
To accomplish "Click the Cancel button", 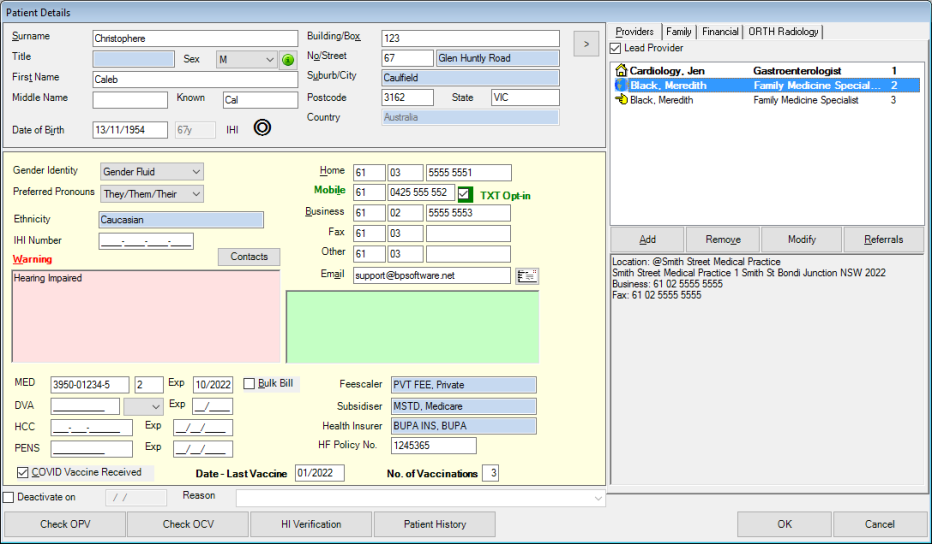I will point(879,524).
